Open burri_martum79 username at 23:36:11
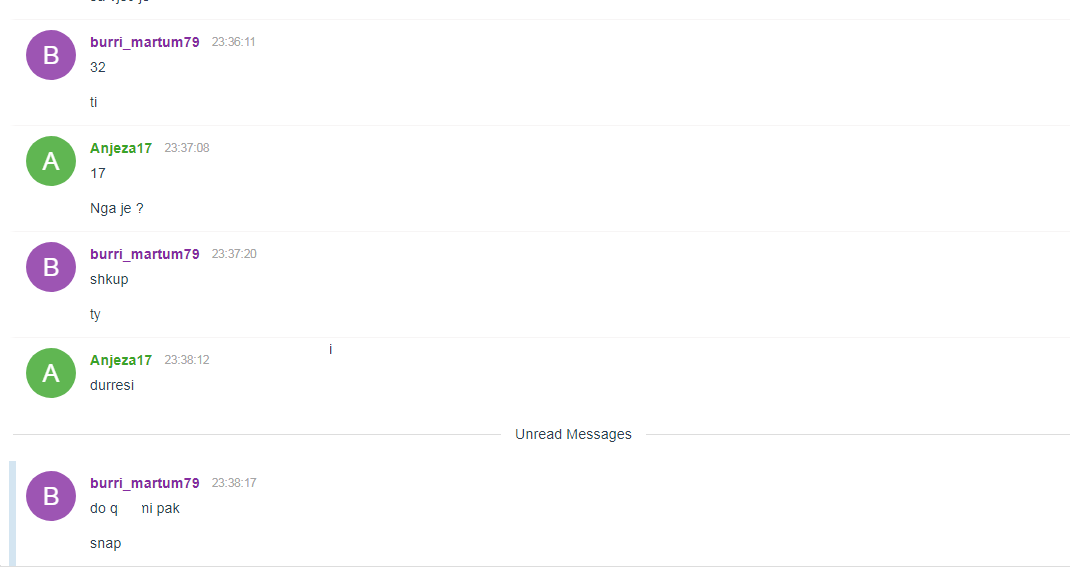Screen dimensions: 1070x568 coord(145,42)
